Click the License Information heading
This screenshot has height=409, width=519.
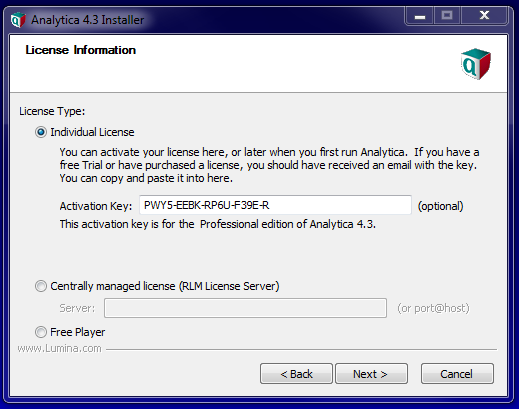[x=81, y=50]
